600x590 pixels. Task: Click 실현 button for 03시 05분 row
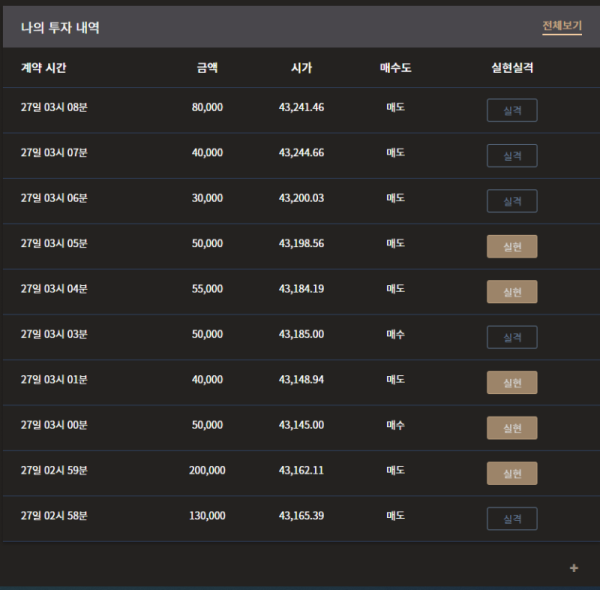(512, 246)
